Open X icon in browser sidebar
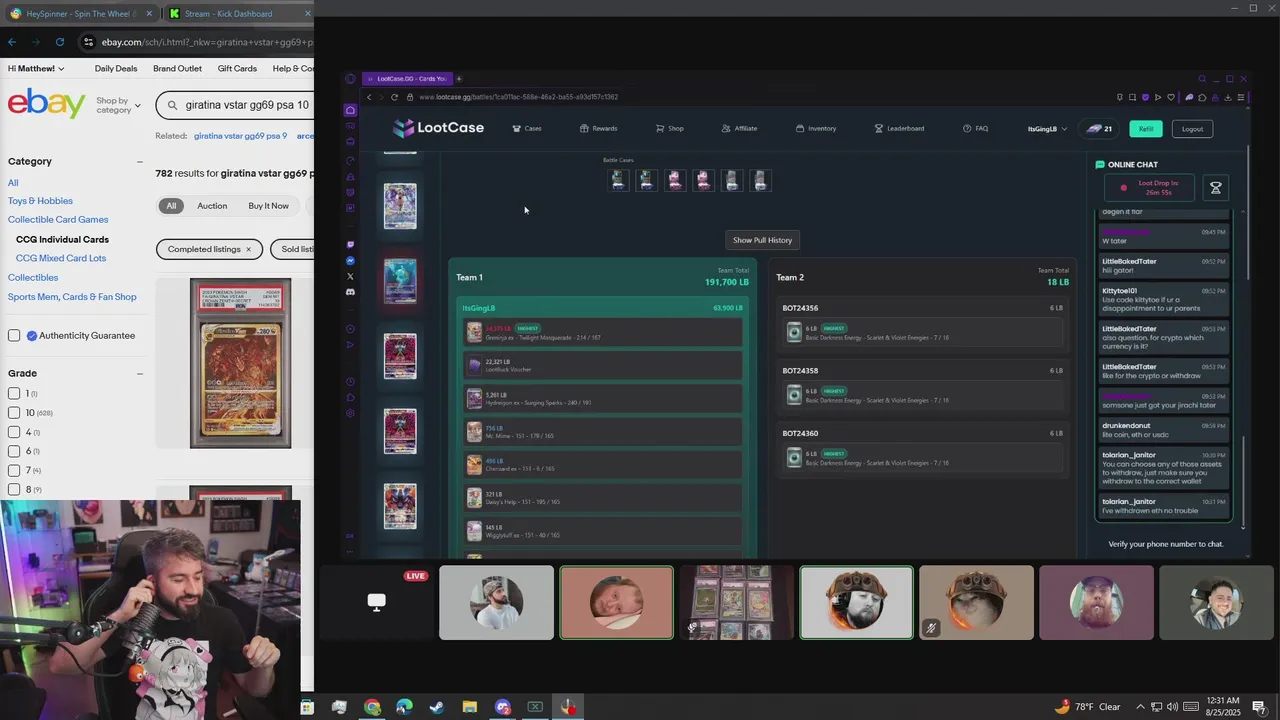 click(350, 276)
